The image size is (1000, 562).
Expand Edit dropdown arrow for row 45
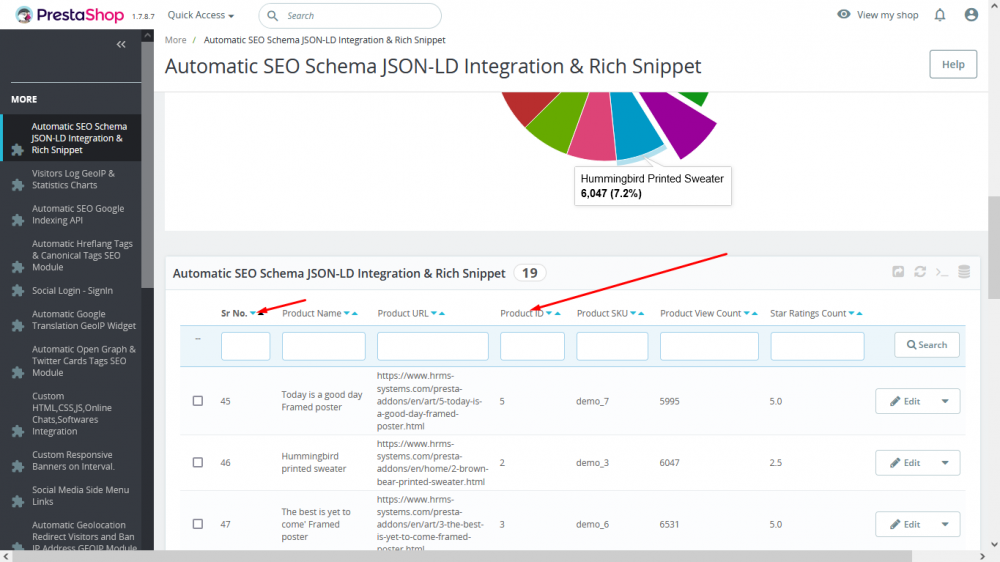[x=945, y=401]
